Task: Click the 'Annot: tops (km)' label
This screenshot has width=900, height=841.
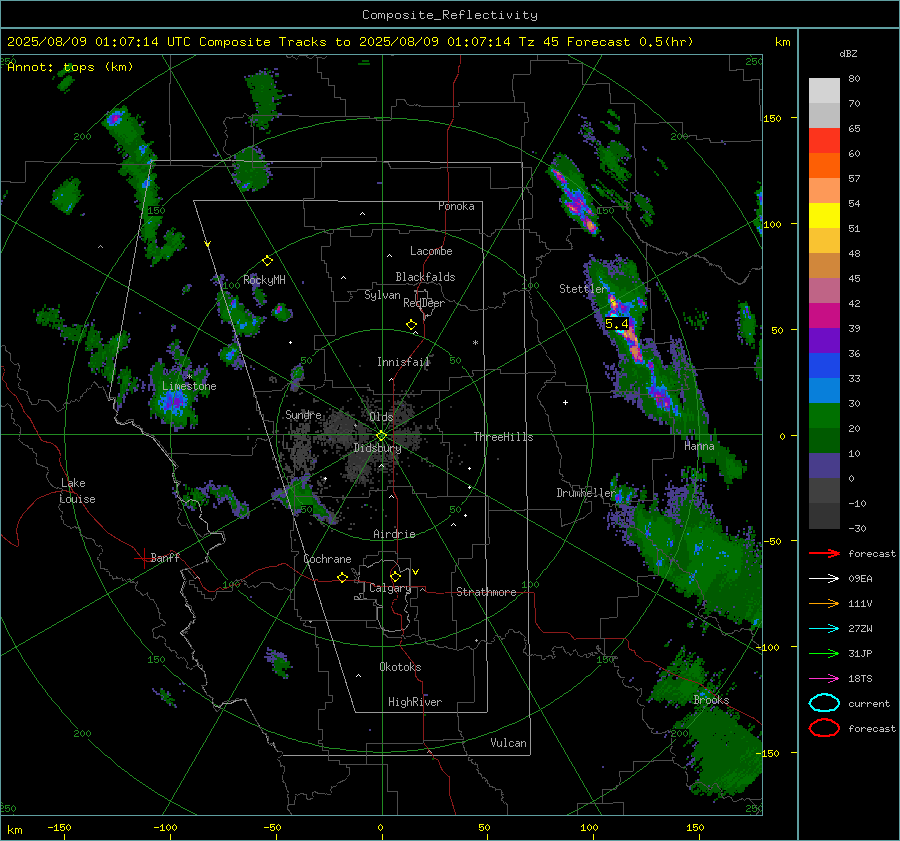Action: click(x=70, y=67)
